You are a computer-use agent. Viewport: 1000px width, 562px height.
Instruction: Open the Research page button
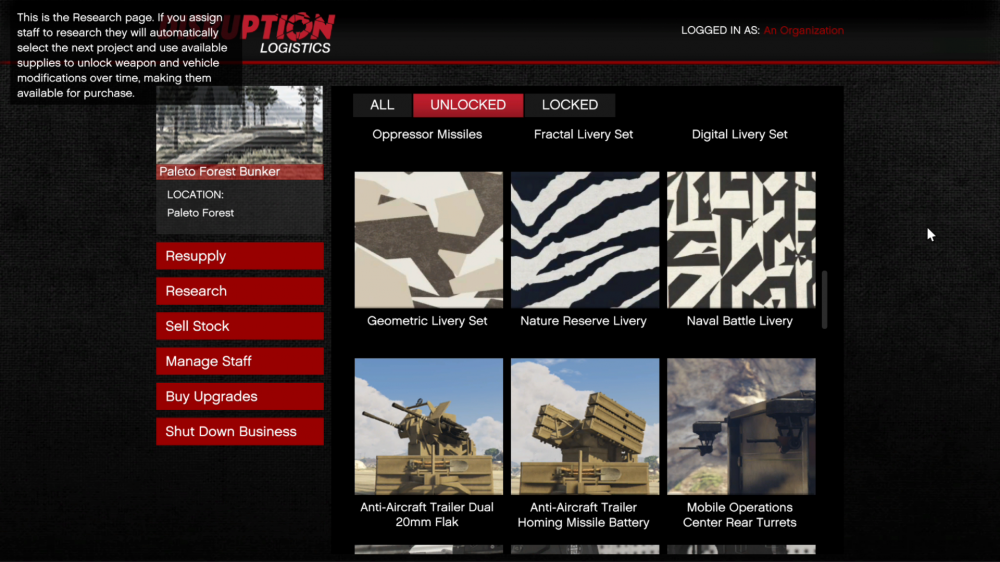tap(240, 291)
